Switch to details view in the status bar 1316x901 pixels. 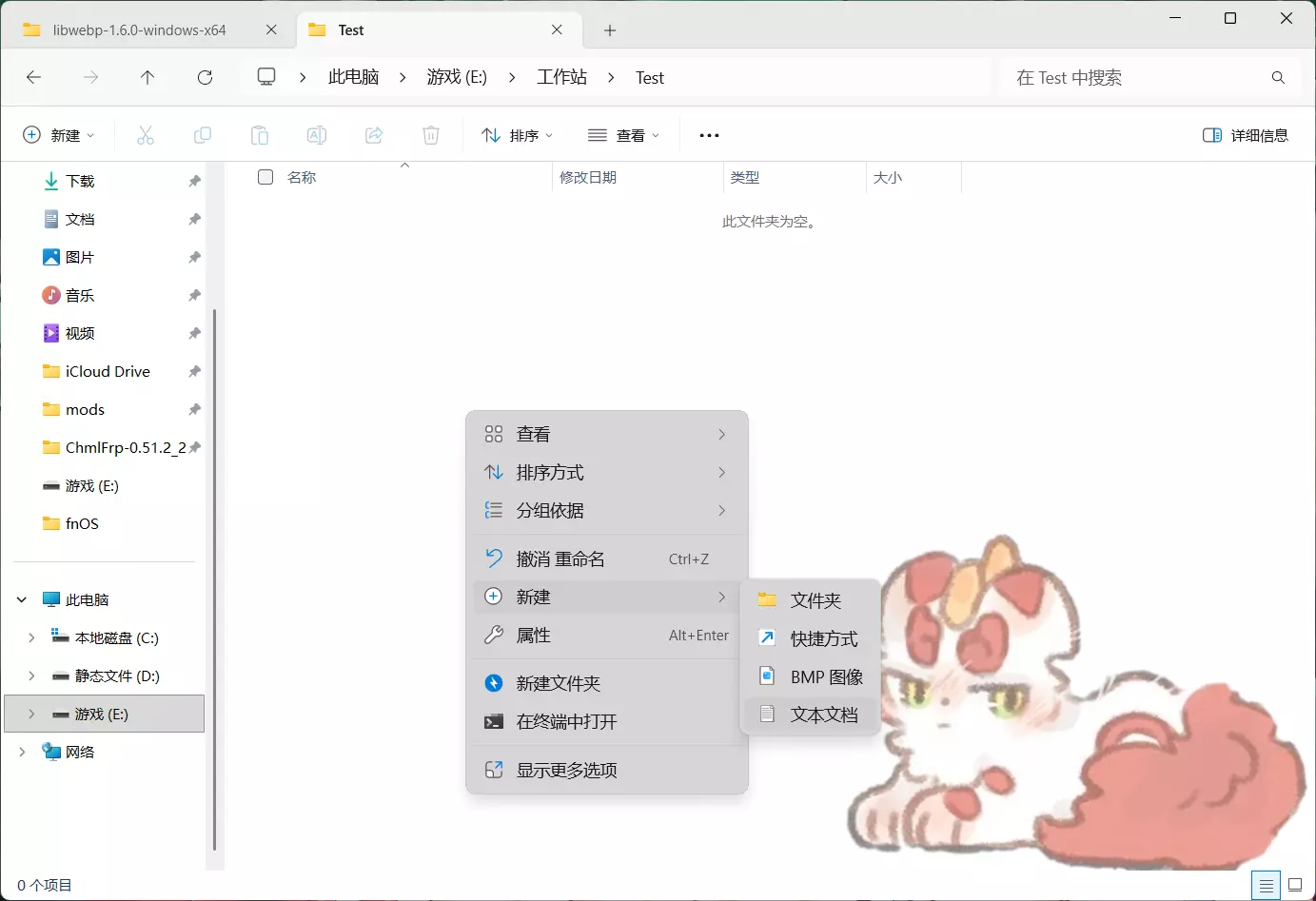(1266, 886)
